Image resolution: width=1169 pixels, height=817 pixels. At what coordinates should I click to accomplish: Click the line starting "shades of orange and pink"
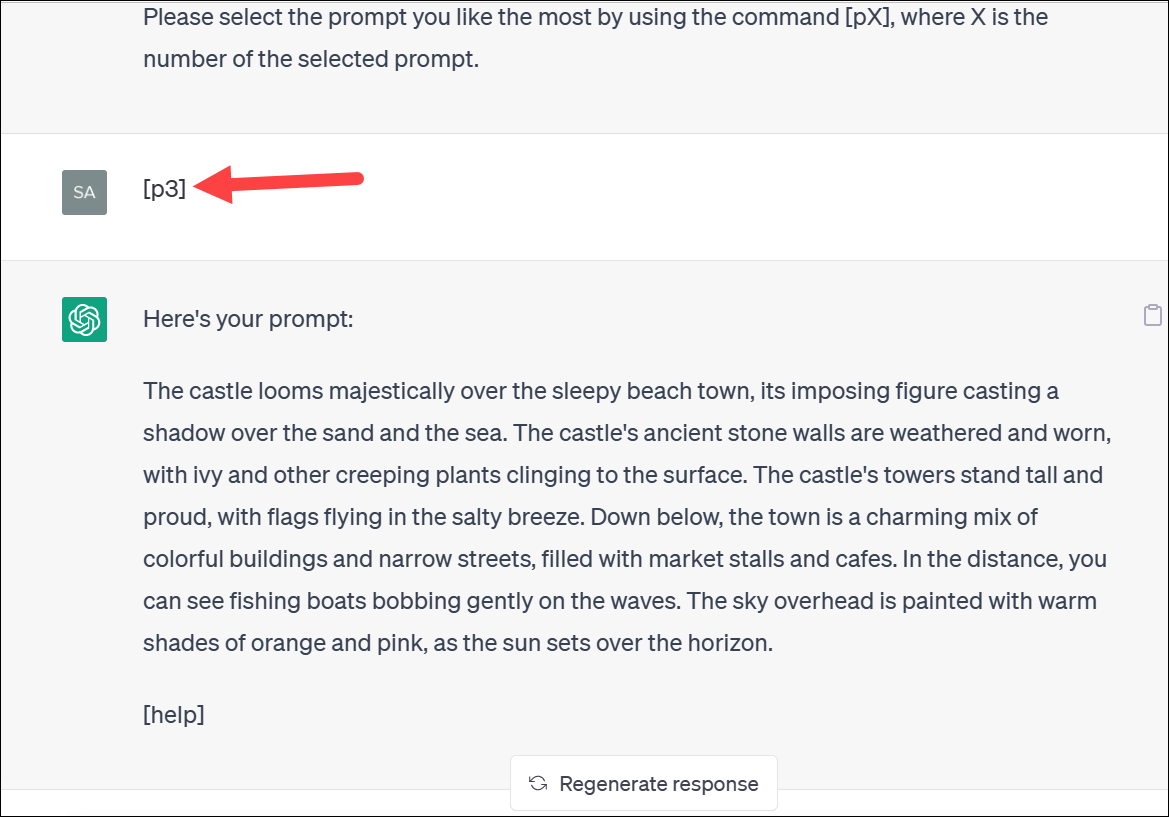(x=458, y=643)
